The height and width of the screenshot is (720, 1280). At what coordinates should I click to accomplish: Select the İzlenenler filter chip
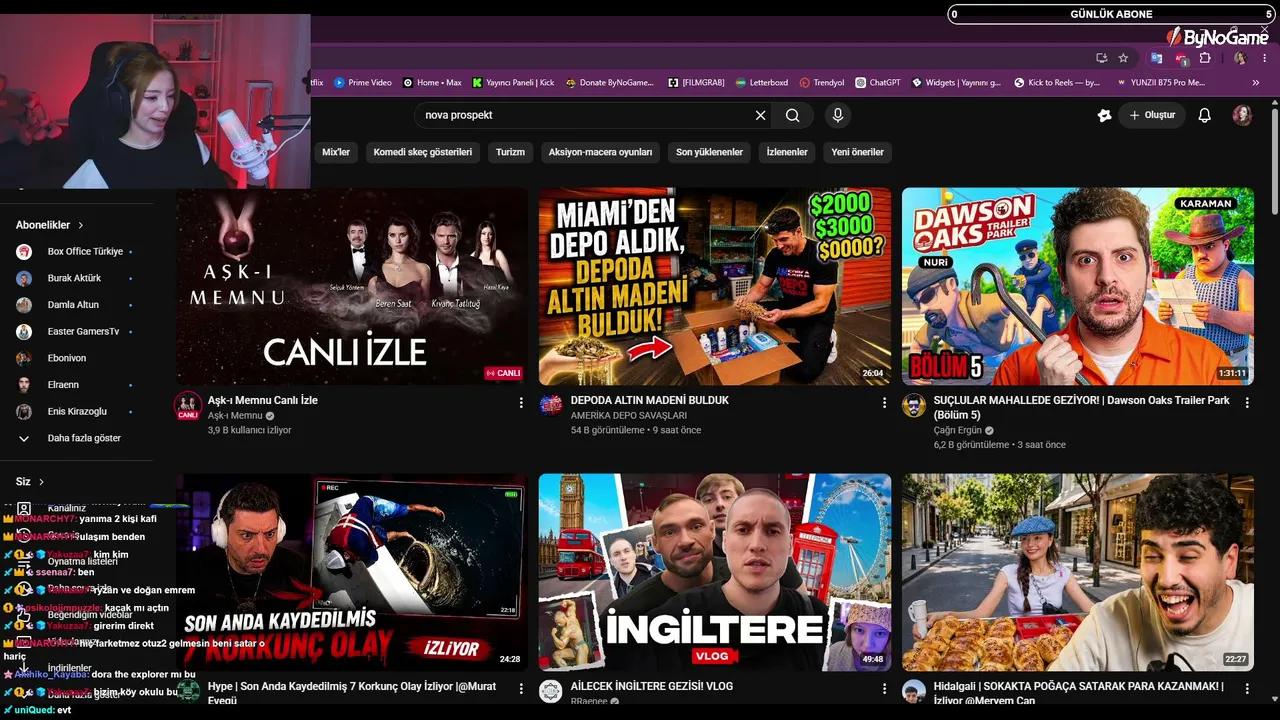[787, 152]
